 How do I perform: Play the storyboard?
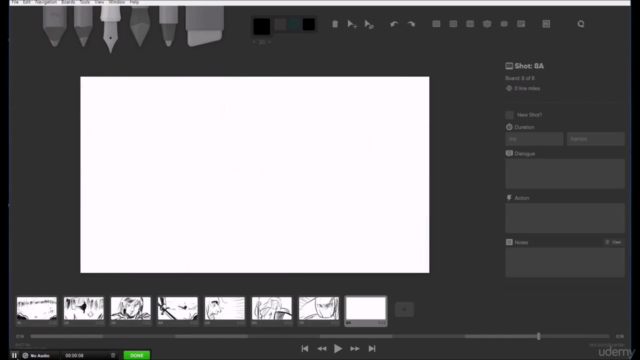pyautogui.click(x=338, y=349)
